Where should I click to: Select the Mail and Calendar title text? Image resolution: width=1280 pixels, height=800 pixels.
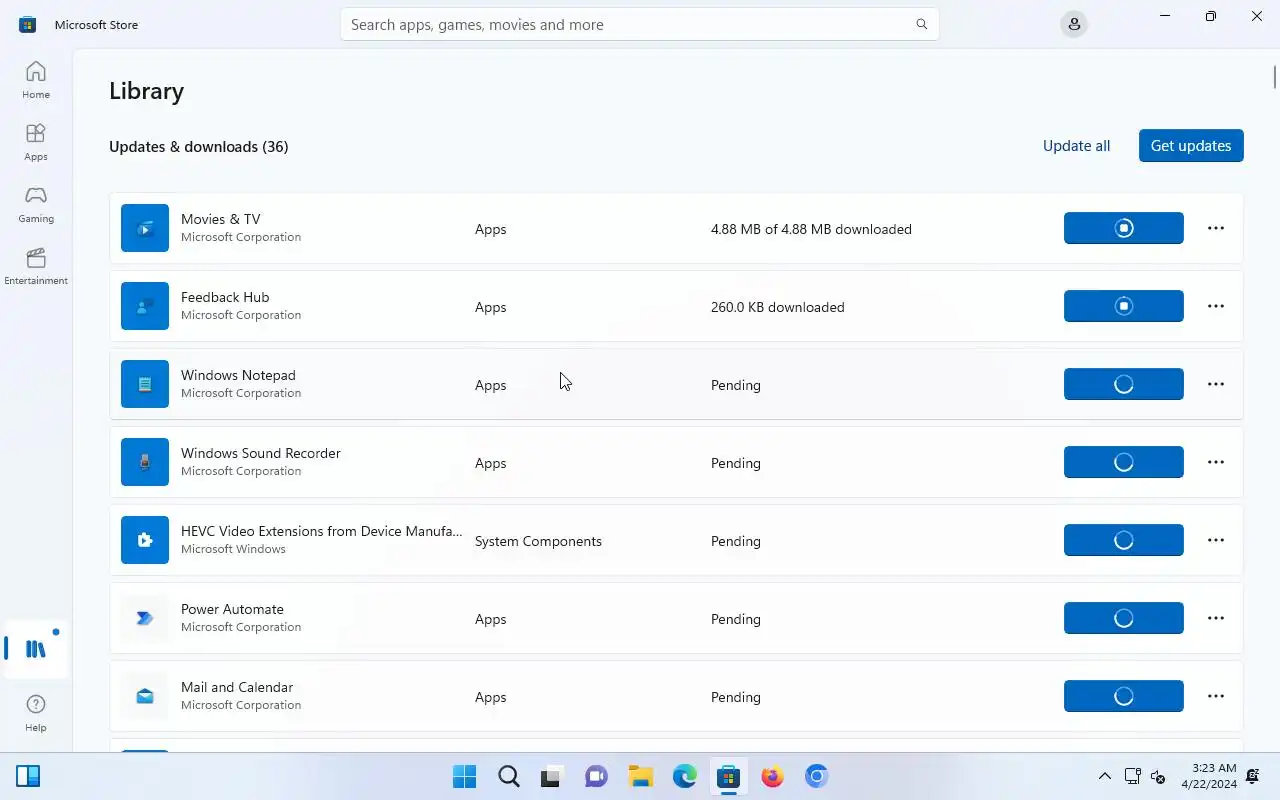[237, 687]
